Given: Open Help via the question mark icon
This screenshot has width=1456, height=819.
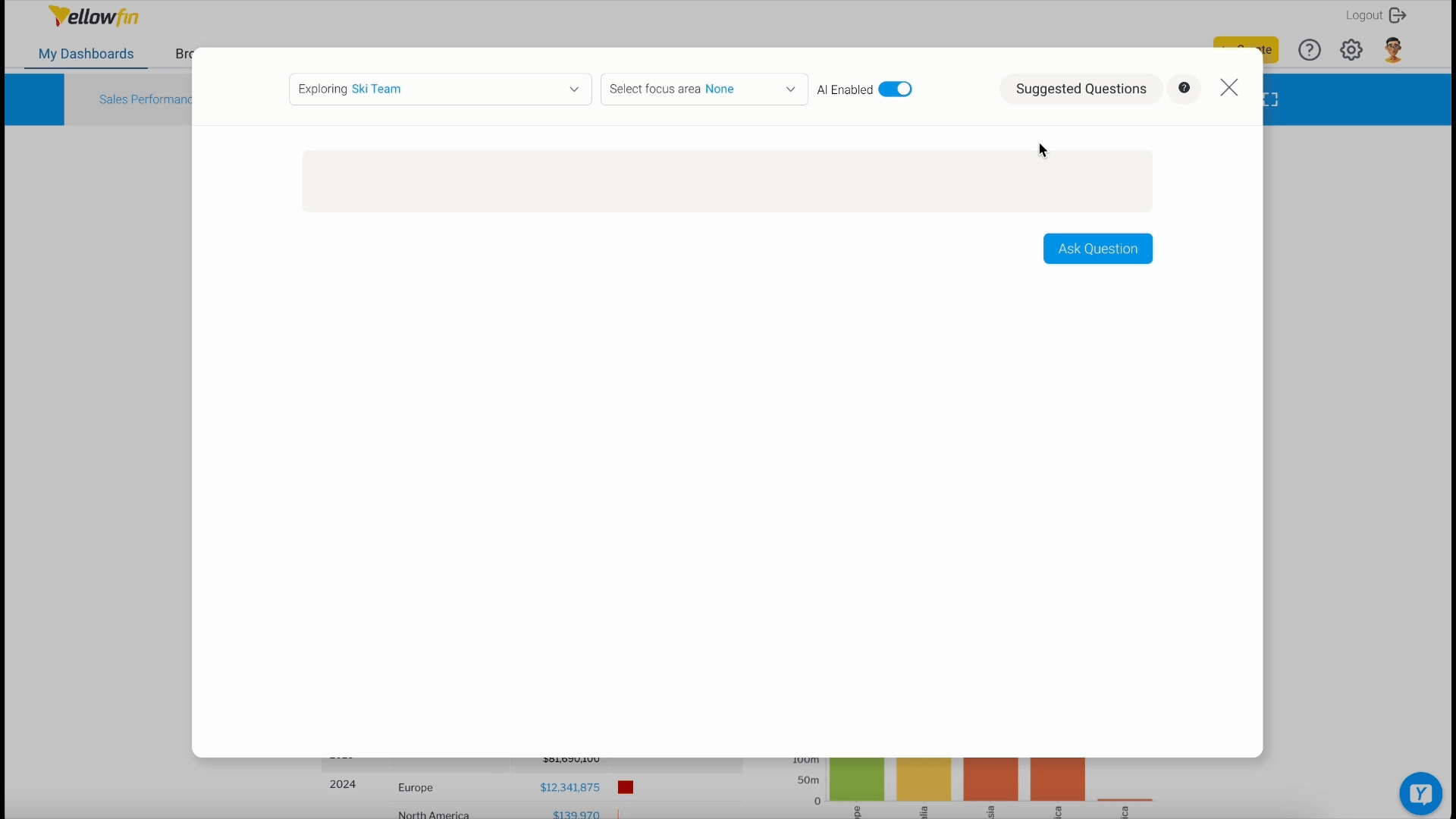Looking at the screenshot, I should 1310,49.
